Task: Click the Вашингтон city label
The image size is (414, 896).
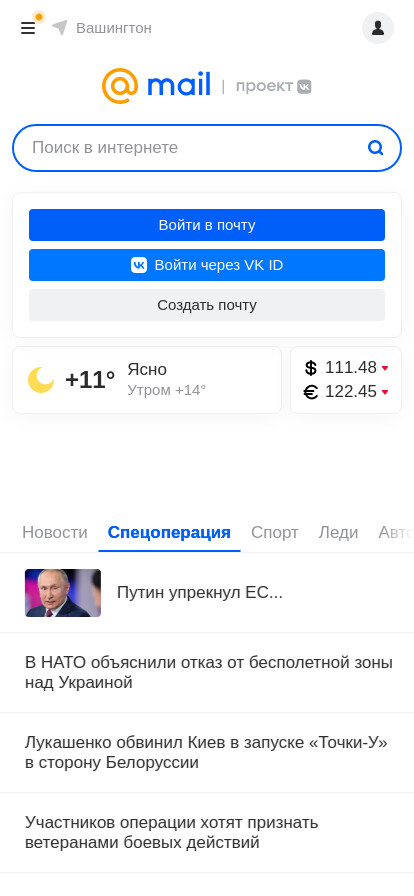Action: [114, 28]
